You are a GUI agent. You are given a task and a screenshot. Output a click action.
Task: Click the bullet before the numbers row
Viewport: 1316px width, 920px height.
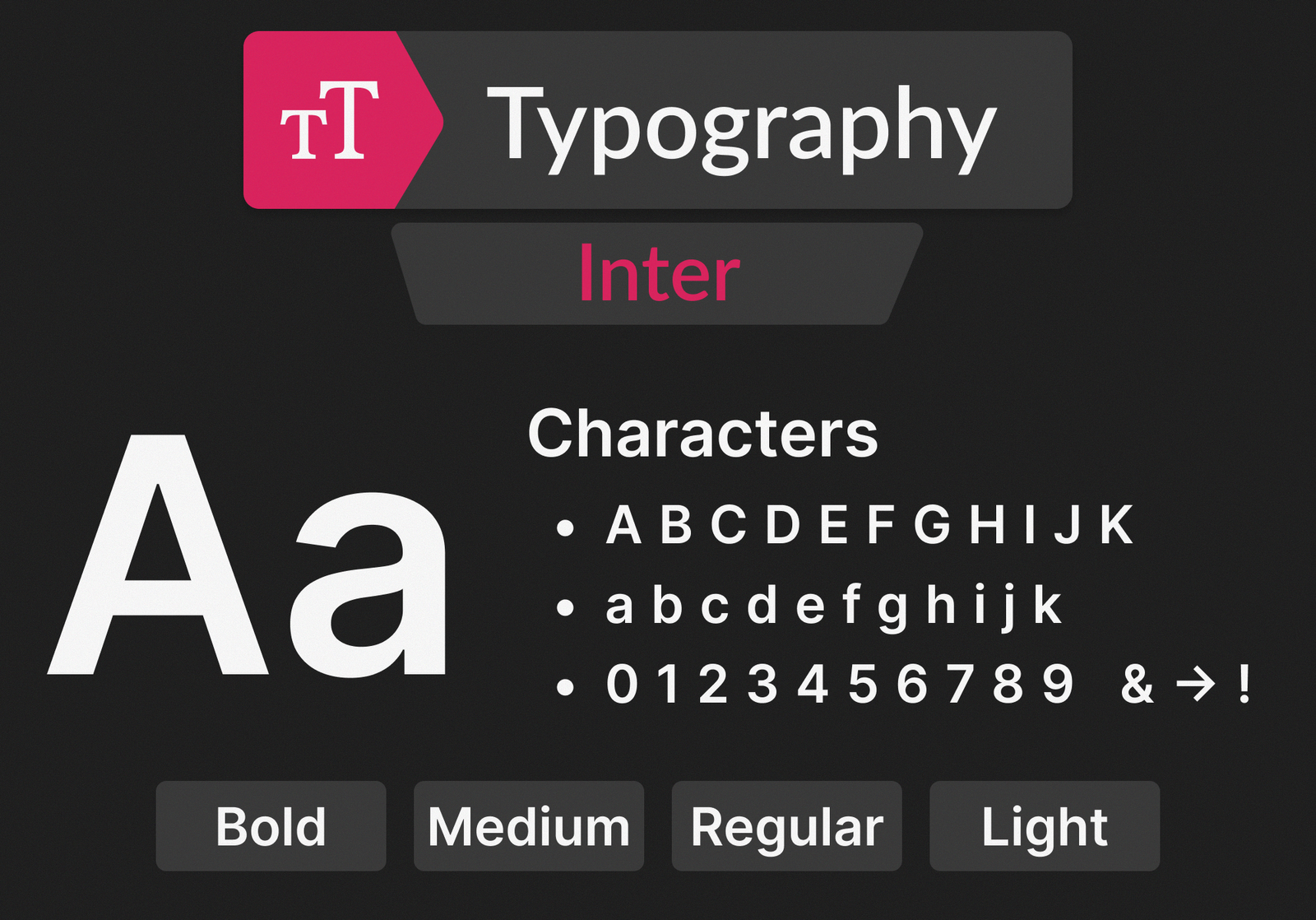[x=564, y=686]
